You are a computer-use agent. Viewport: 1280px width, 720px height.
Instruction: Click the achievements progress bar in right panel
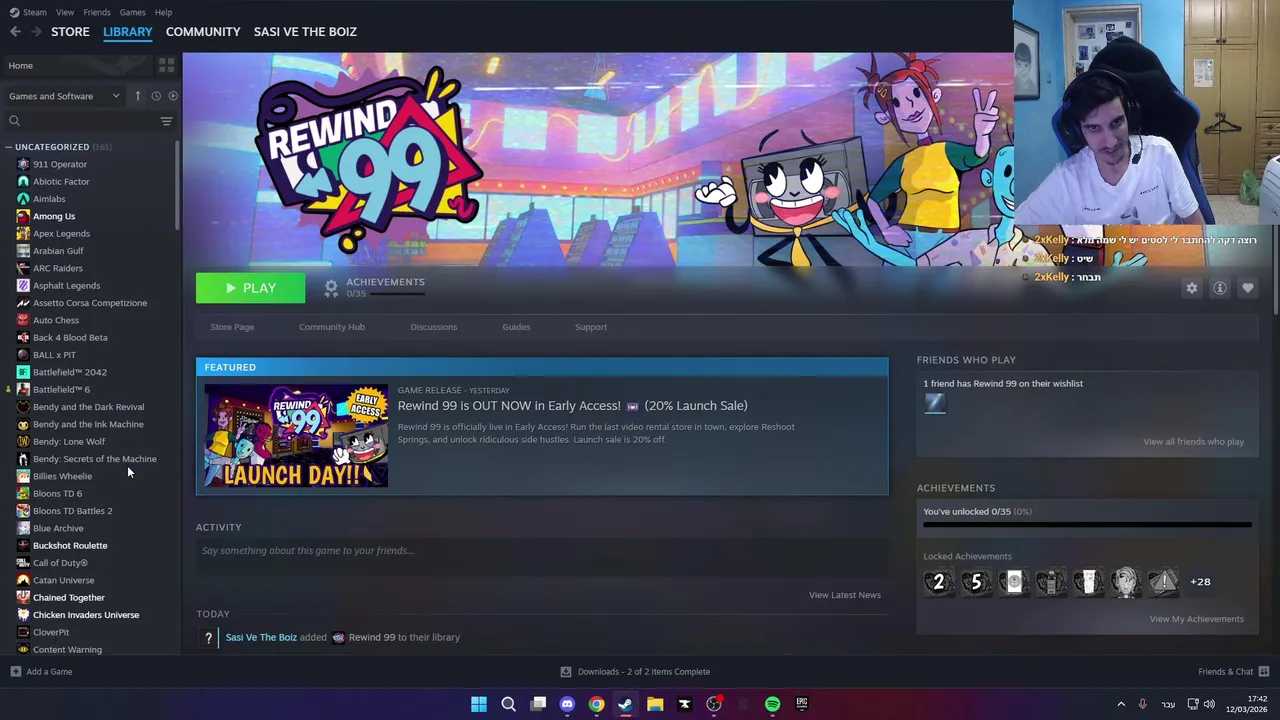point(1087,524)
